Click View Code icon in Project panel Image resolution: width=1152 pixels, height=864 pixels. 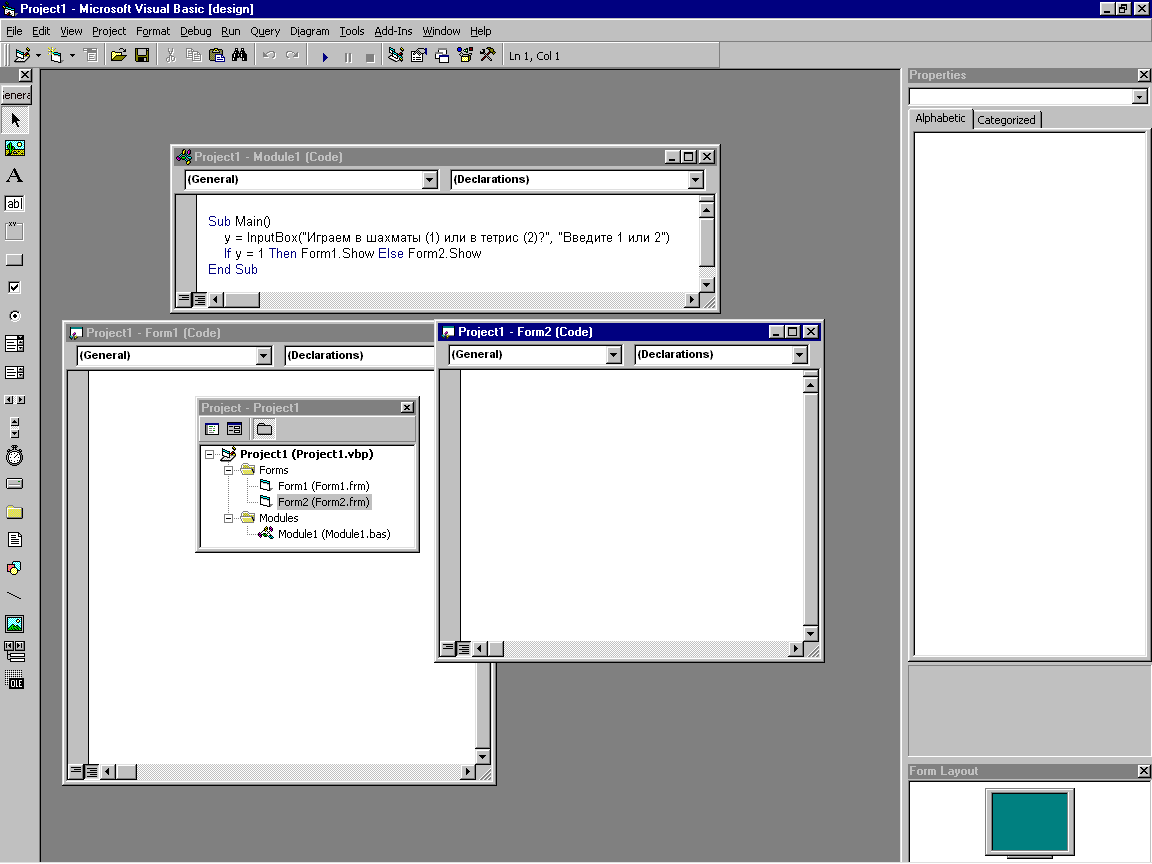212,429
